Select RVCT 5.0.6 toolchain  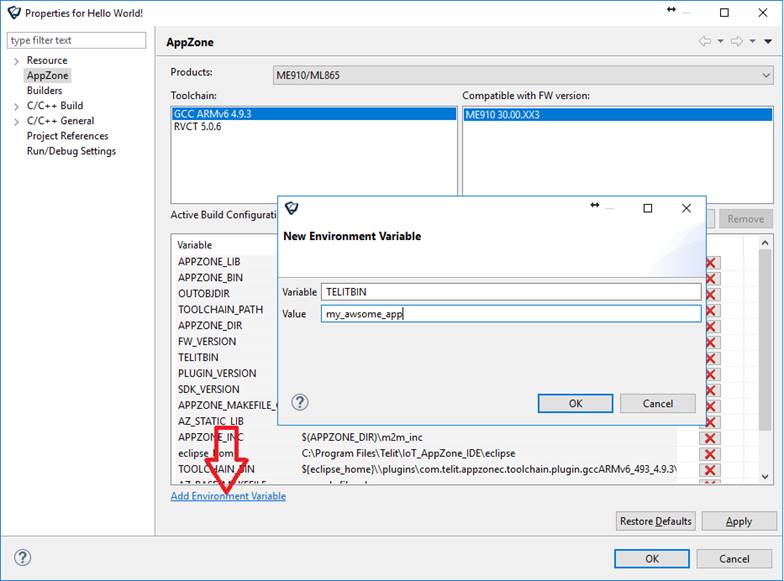click(314, 126)
